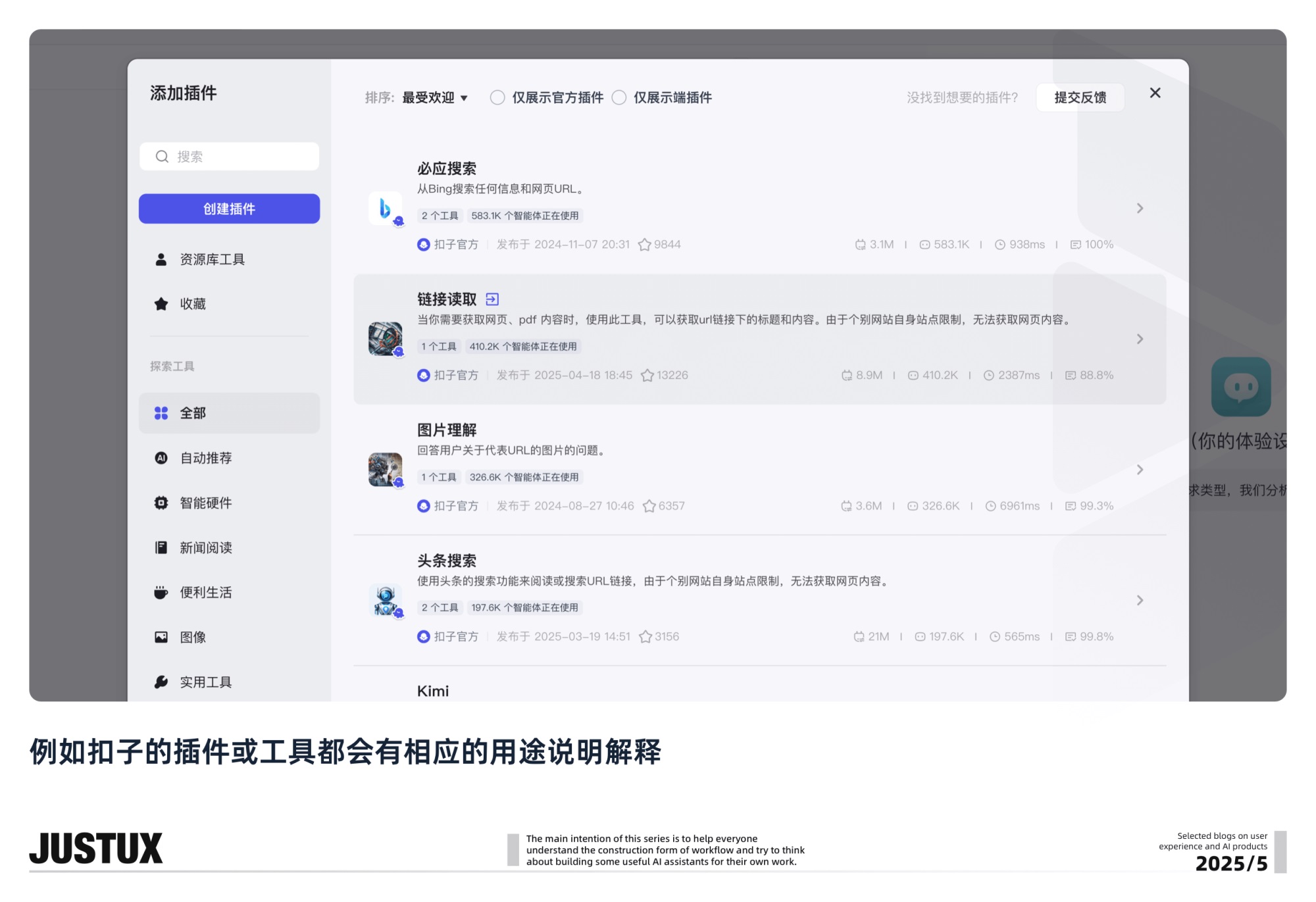Click the 提交反馈 button

pos(1080,97)
